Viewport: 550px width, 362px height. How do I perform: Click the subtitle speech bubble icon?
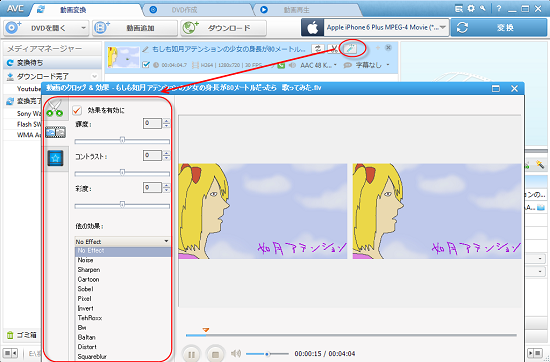coord(347,65)
